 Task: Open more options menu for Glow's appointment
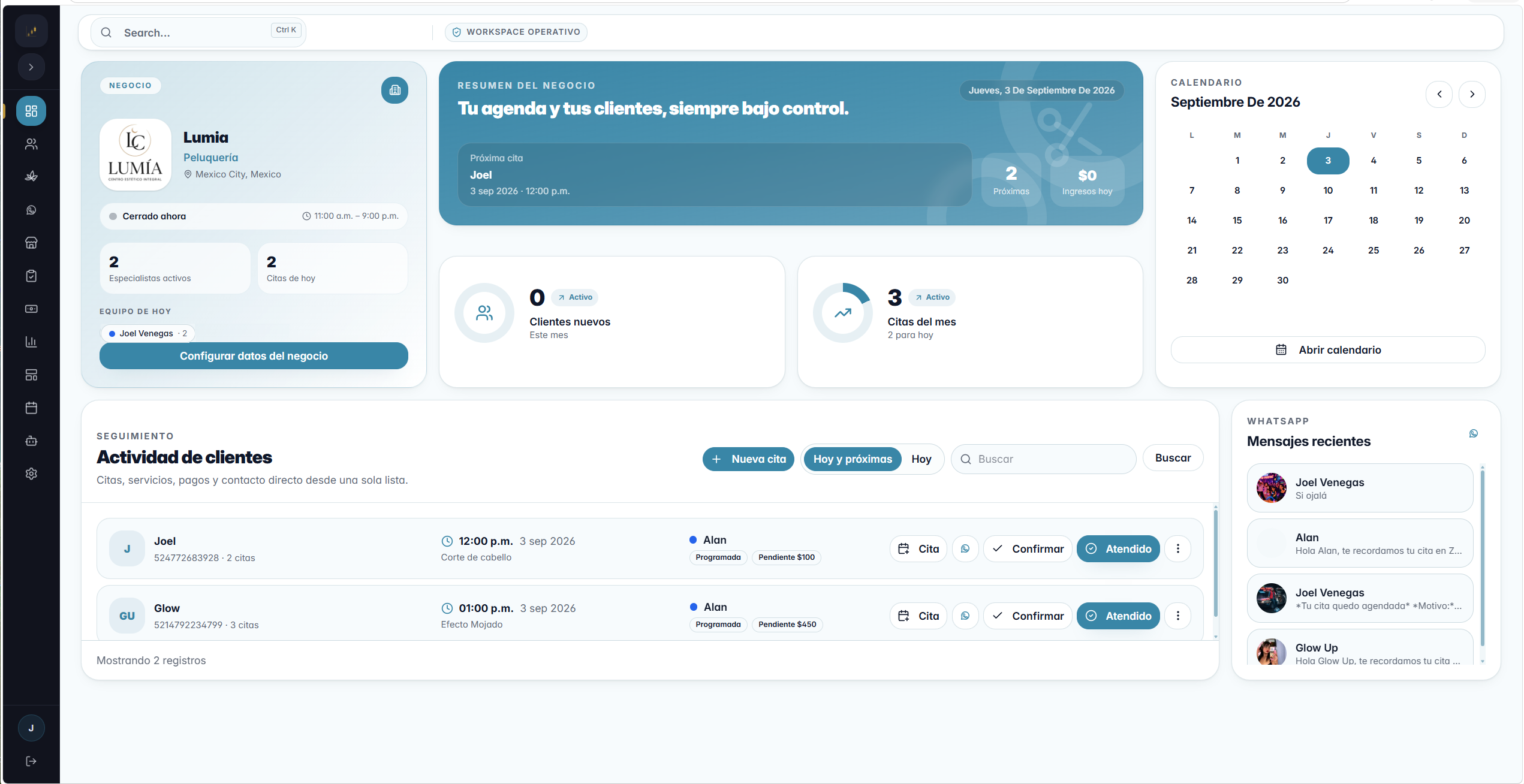1177,616
